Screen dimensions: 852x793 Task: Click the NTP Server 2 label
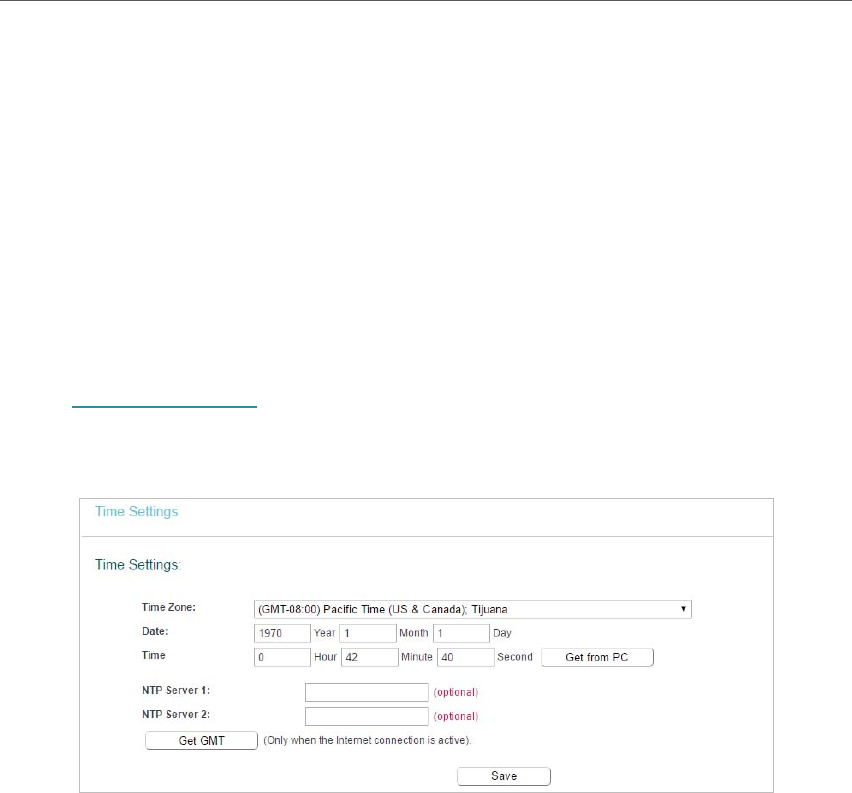point(176,714)
